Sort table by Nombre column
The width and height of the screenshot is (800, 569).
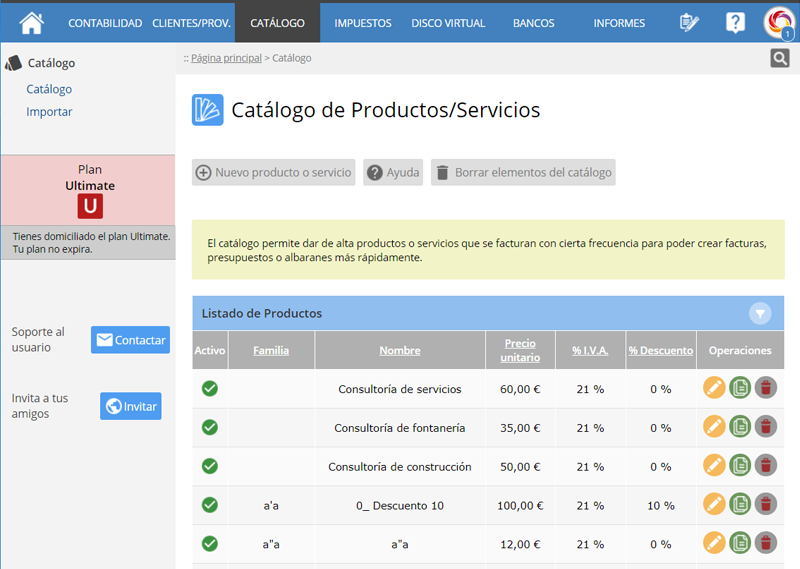(x=400, y=351)
